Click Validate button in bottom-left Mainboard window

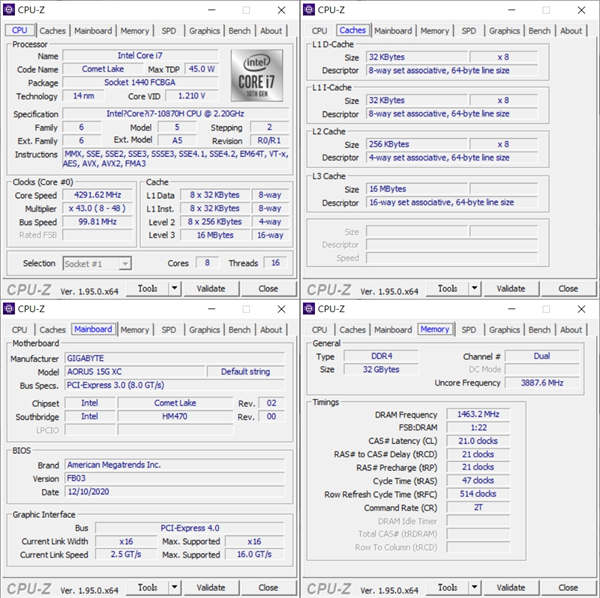tap(211, 587)
